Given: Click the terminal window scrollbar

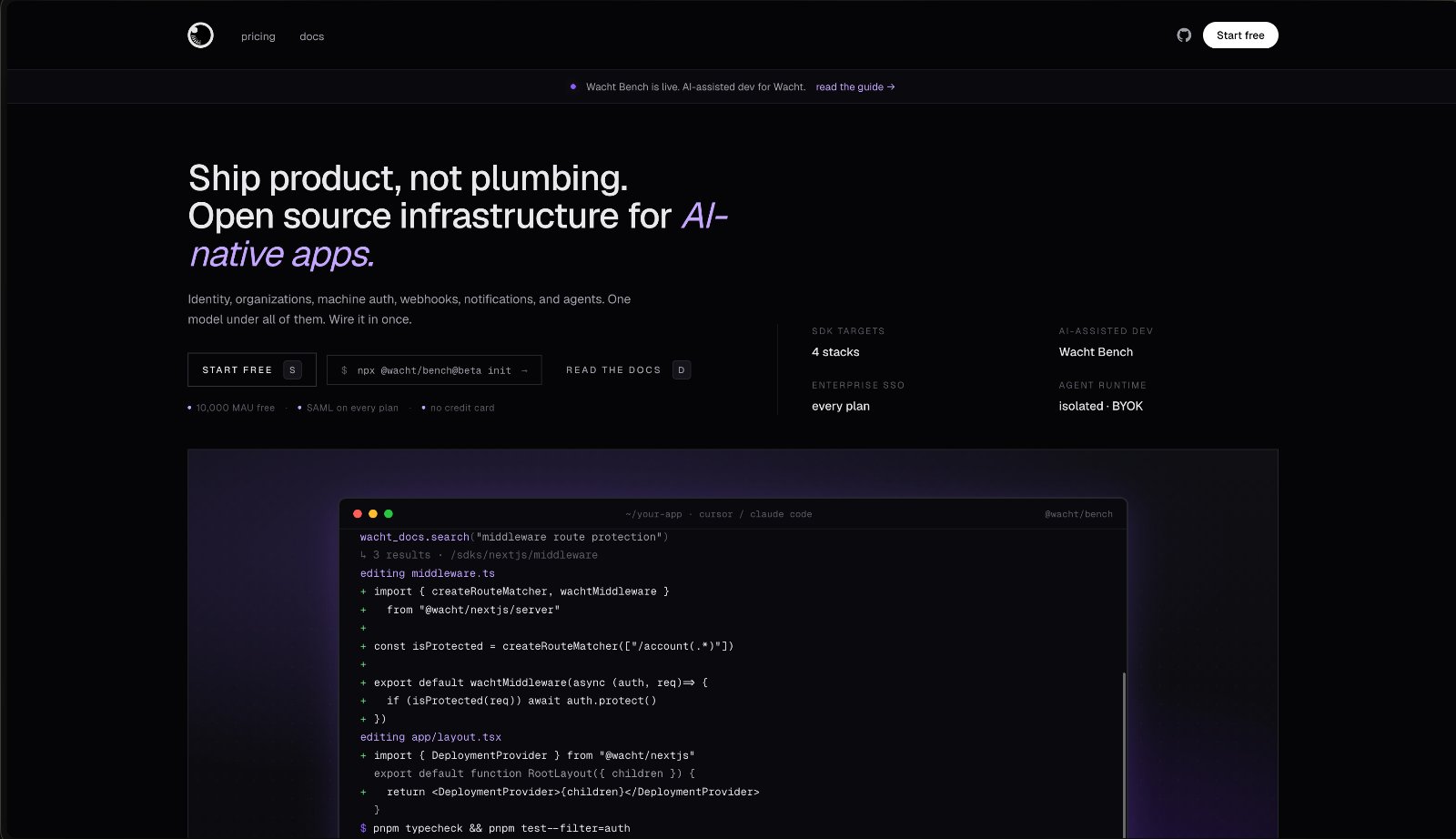Looking at the screenshot, I should coord(1125,755).
